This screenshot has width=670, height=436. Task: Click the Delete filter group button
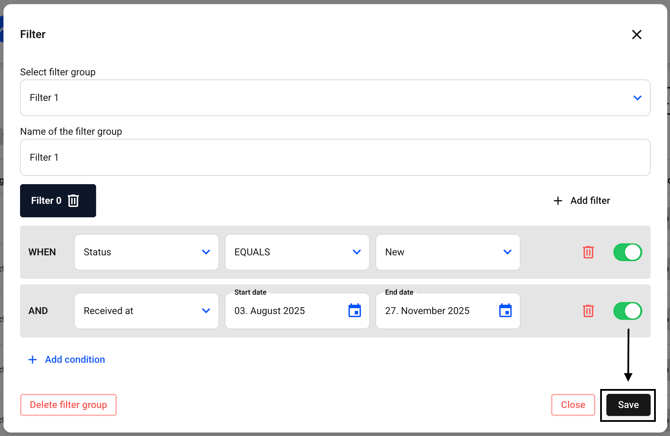[x=68, y=405]
